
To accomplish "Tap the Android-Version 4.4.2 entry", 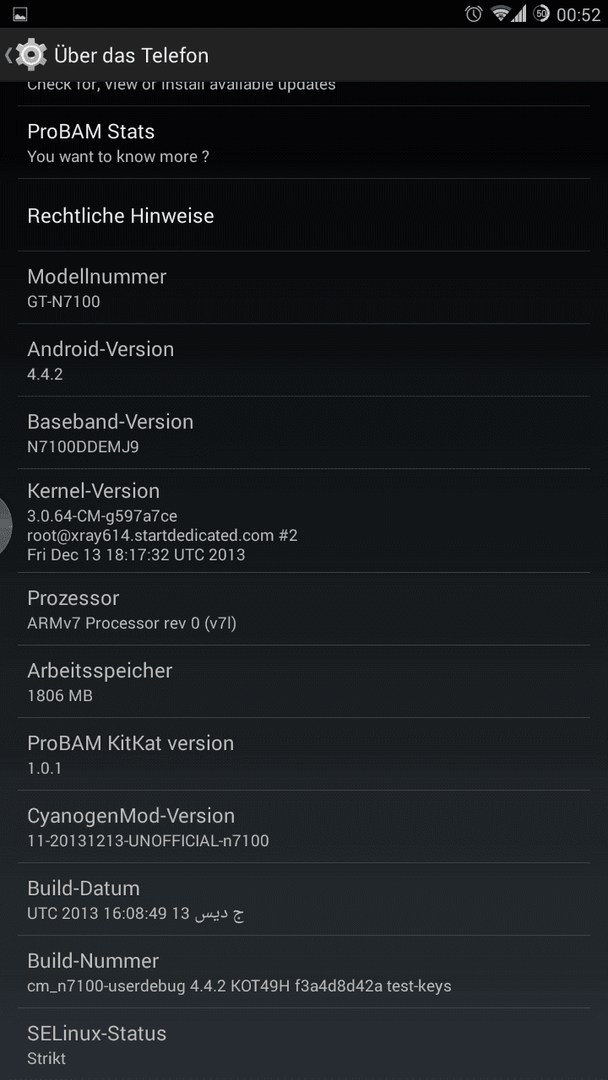I will click(x=304, y=360).
